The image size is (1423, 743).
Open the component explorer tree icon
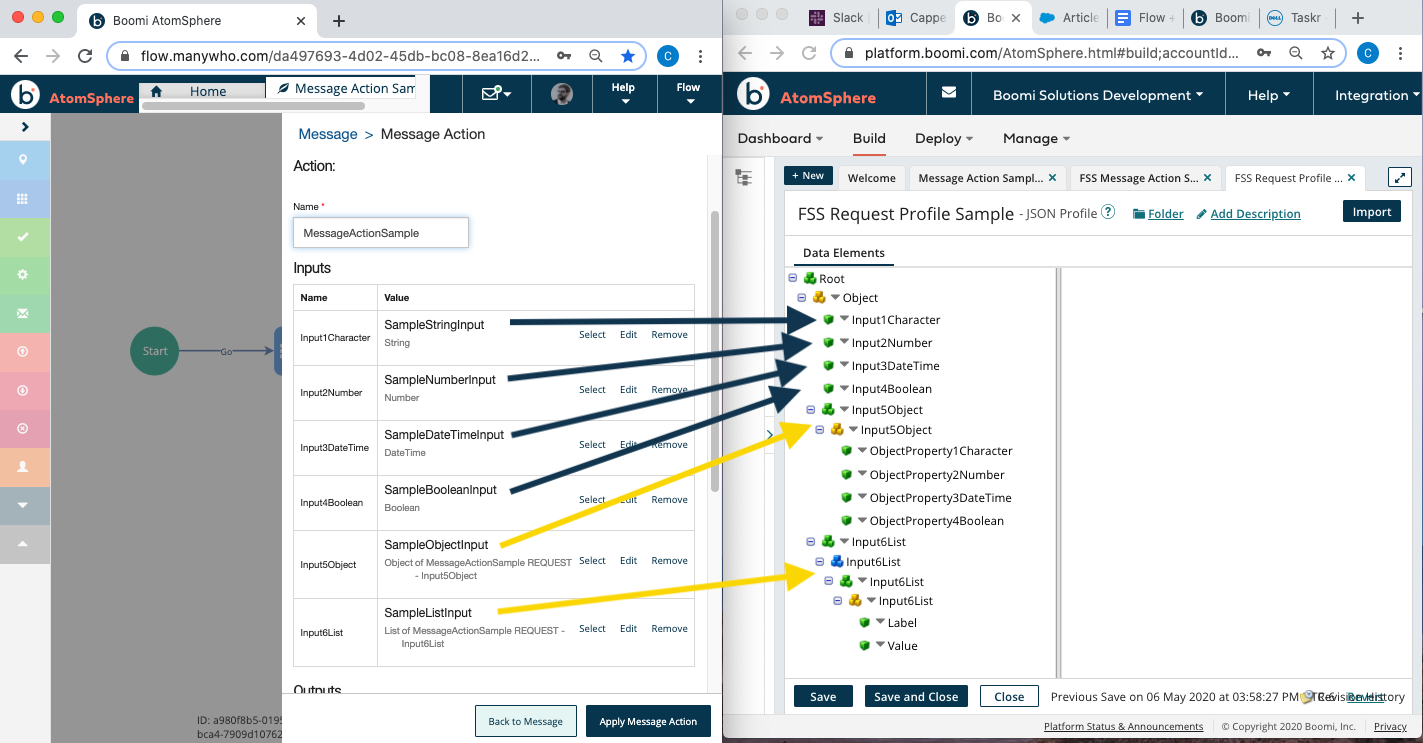(743, 177)
